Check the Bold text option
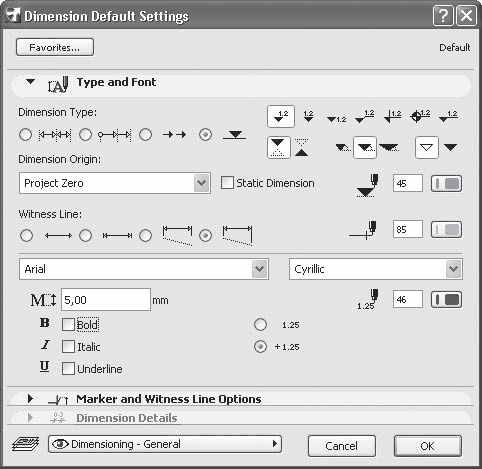Image resolution: width=482 pixels, height=469 pixels. 68,325
